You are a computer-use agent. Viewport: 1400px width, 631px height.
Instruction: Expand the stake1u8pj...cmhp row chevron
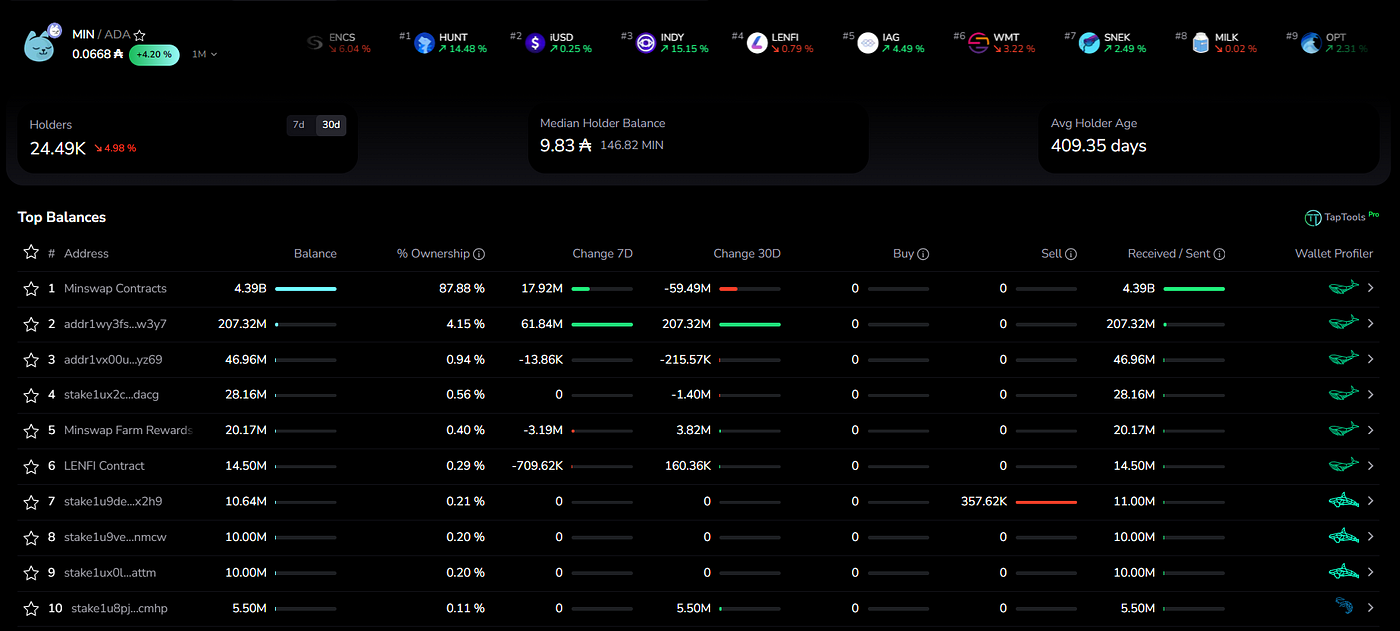pos(1371,608)
